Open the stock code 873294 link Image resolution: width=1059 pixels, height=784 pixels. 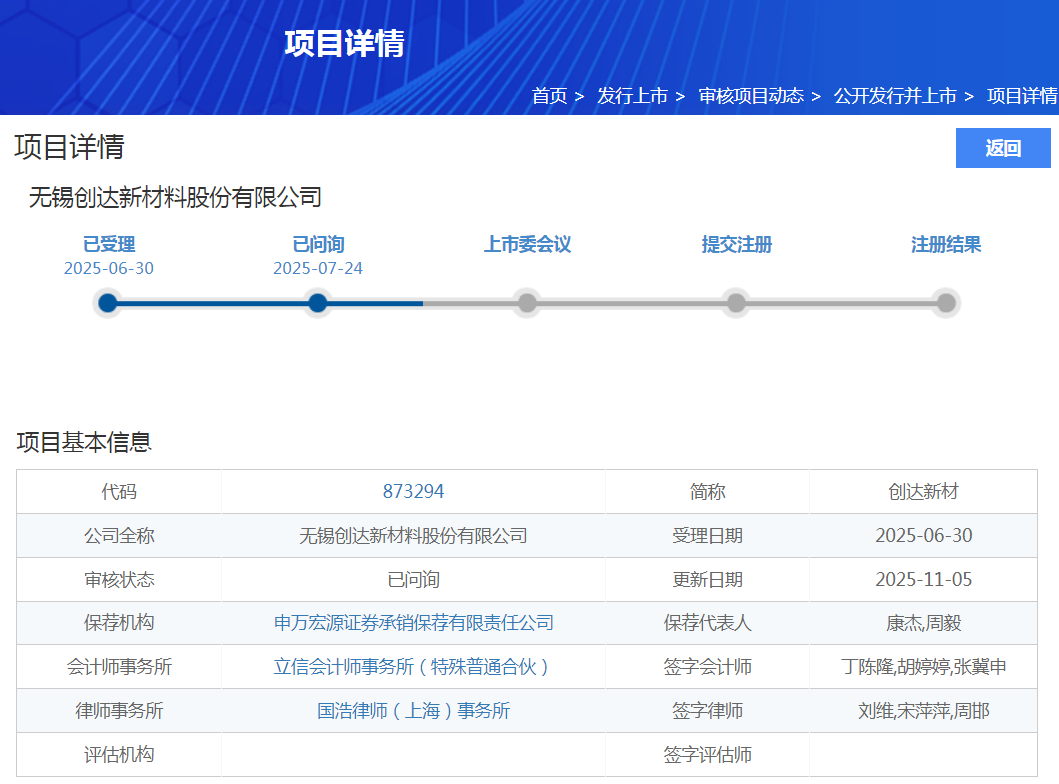pos(413,492)
